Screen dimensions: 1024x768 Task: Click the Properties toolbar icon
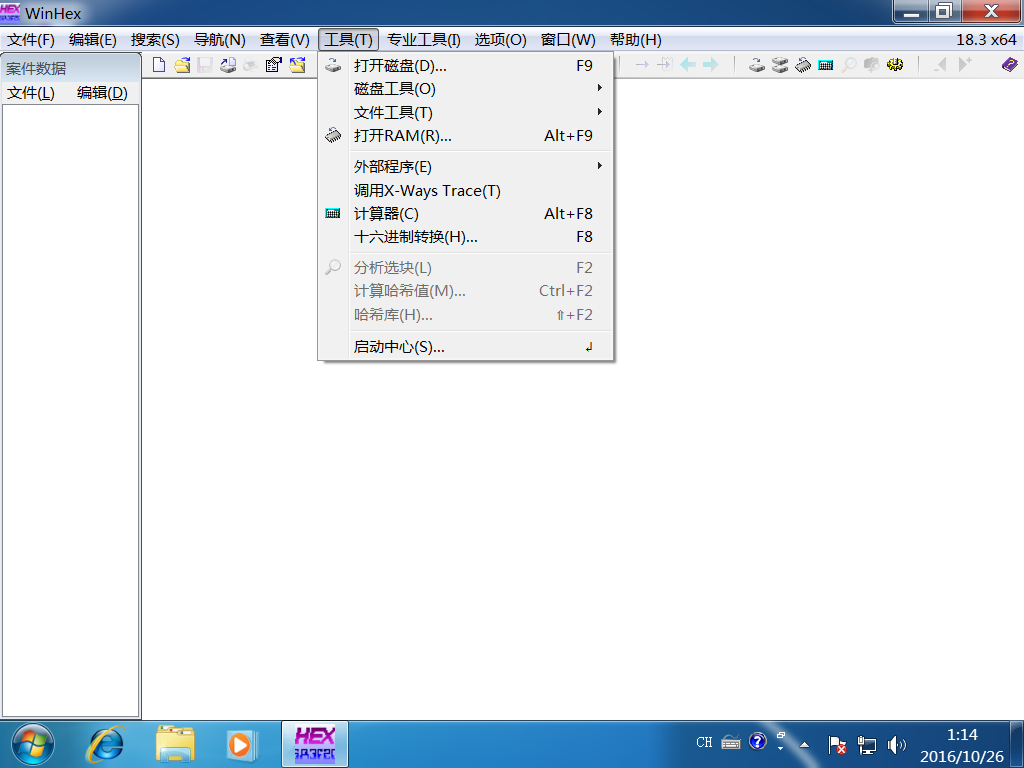(274, 65)
